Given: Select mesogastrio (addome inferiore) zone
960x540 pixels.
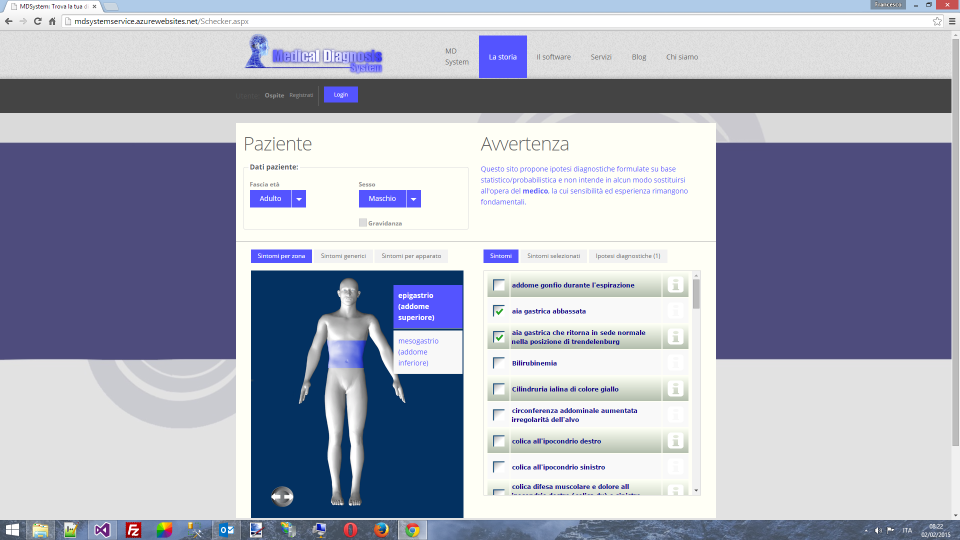Looking at the screenshot, I should (428, 352).
